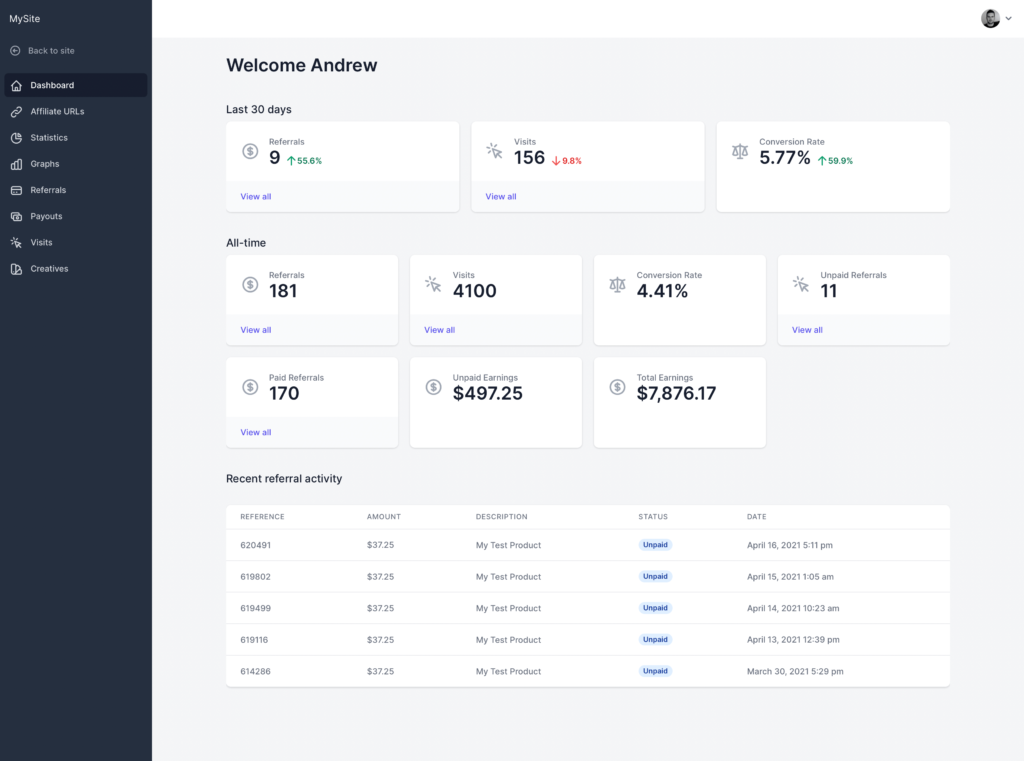Switch to the Dashboard menu item
The image size is (1024, 761).
point(50,85)
